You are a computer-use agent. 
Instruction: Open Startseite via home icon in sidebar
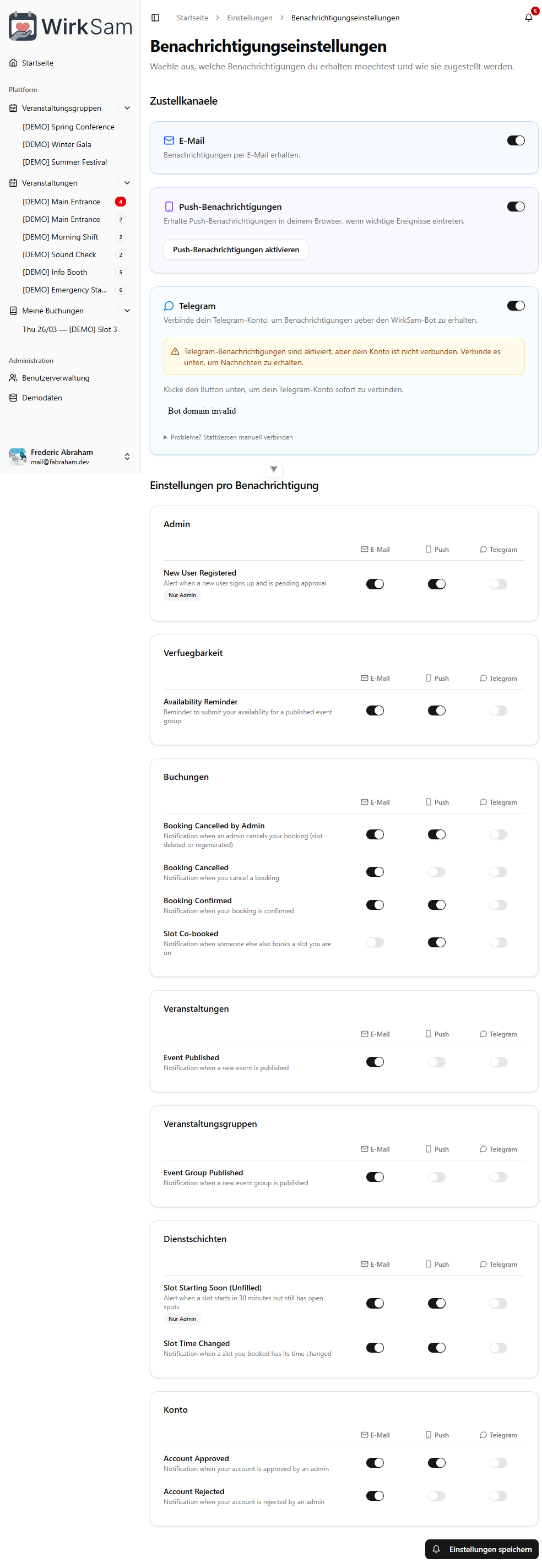tap(13, 63)
